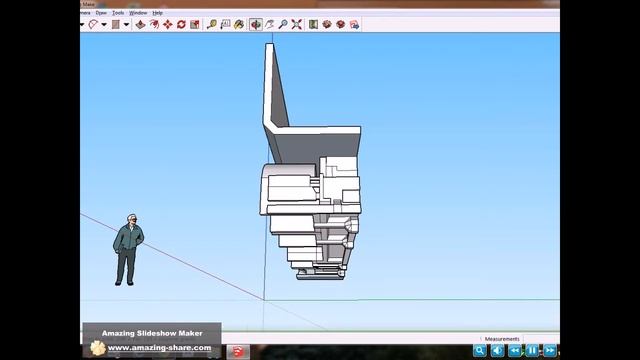This screenshot has height=360, width=640.
Task: Mute the video with speaker button
Action: pyautogui.click(x=497, y=350)
